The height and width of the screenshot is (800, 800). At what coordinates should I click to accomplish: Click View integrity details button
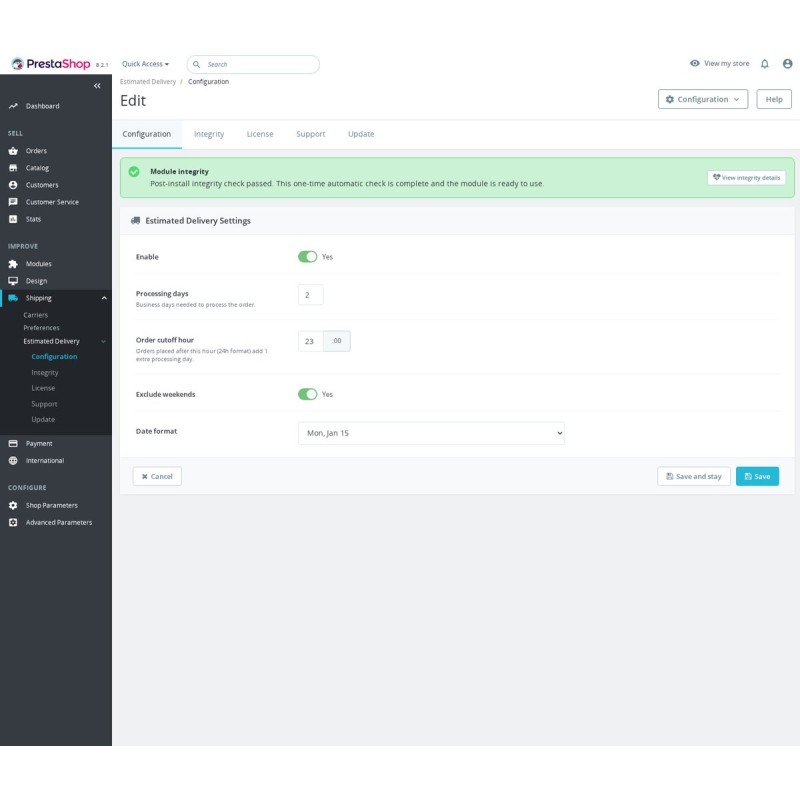(x=746, y=178)
